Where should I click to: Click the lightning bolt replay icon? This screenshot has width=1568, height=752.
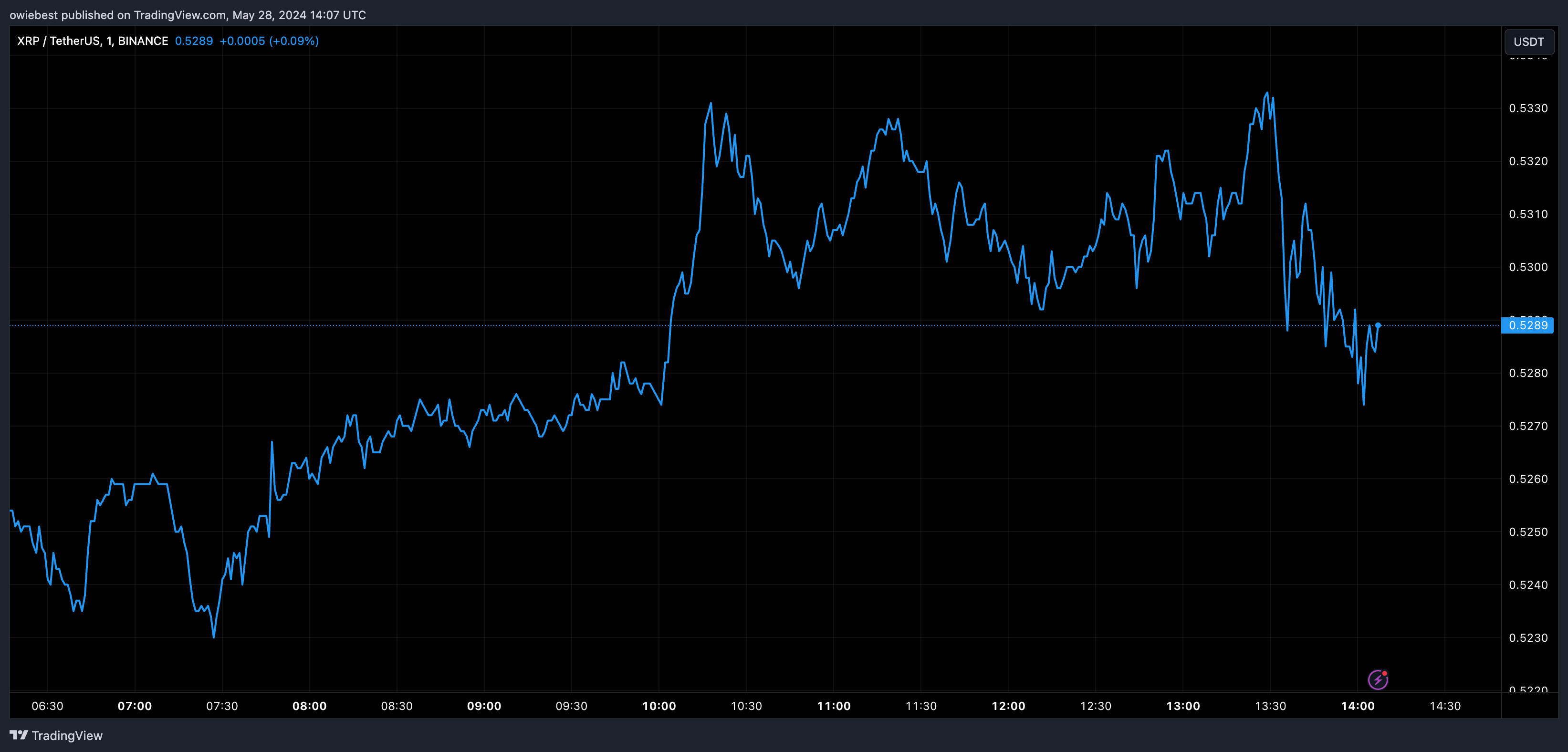tap(1378, 679)
